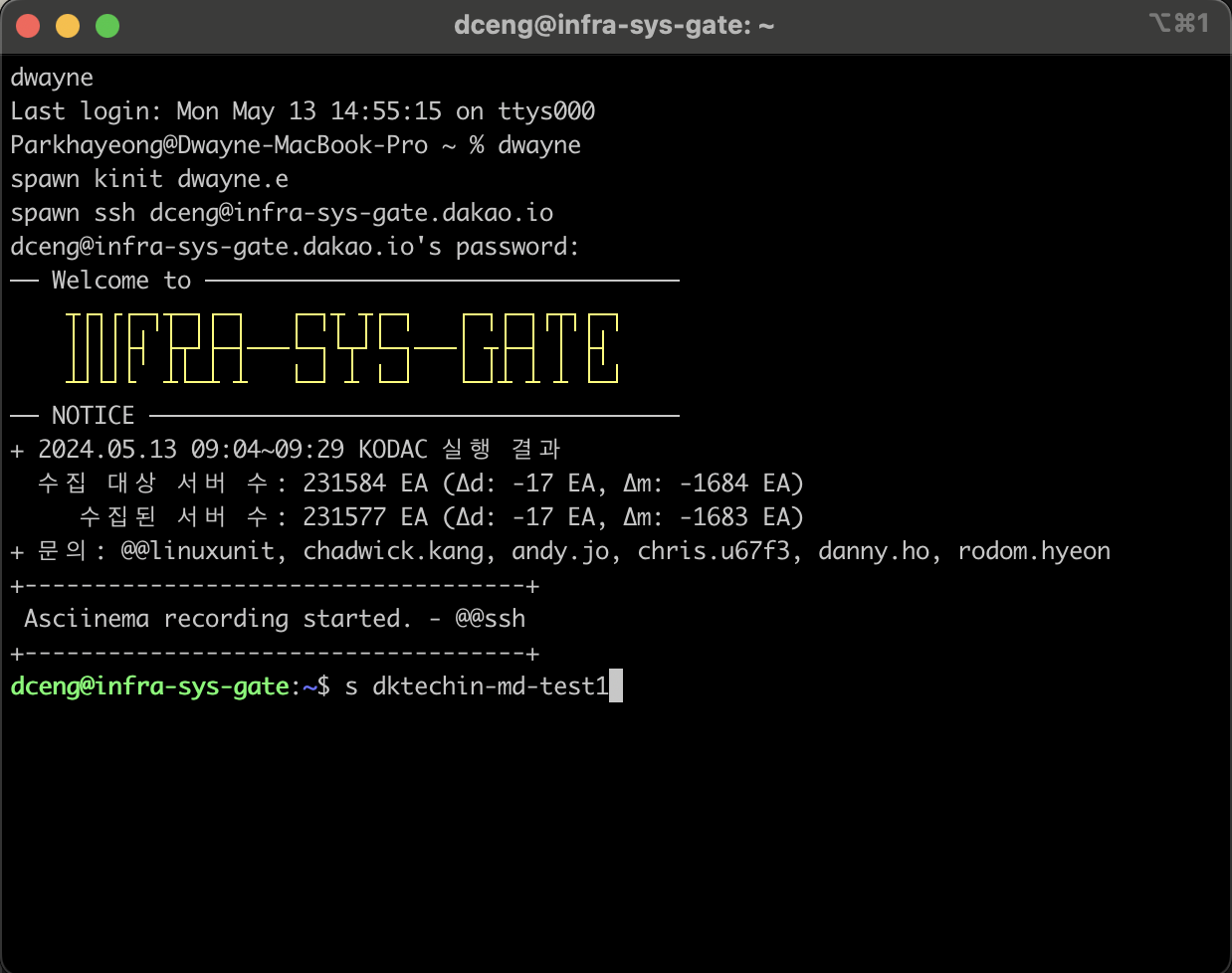The image size is (1232, 973).
Task: Click the '@@ssh' text
Action: (x=491, y=619)
